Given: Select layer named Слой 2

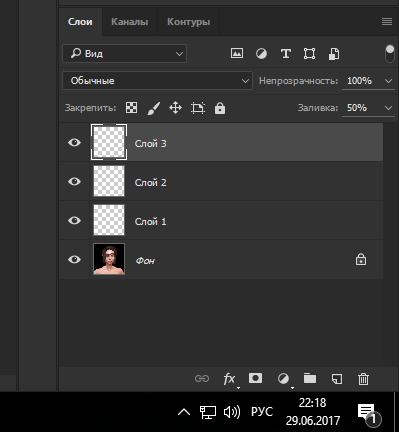Looking at the screenshot, I should 150,182.
